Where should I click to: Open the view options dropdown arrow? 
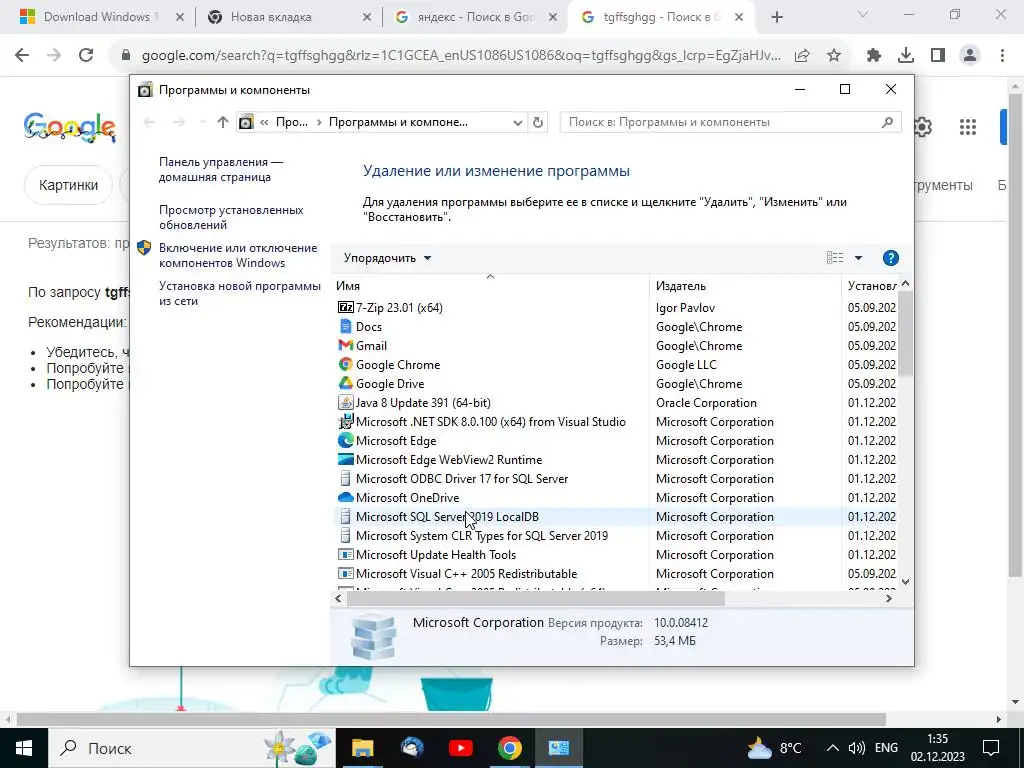858,258
